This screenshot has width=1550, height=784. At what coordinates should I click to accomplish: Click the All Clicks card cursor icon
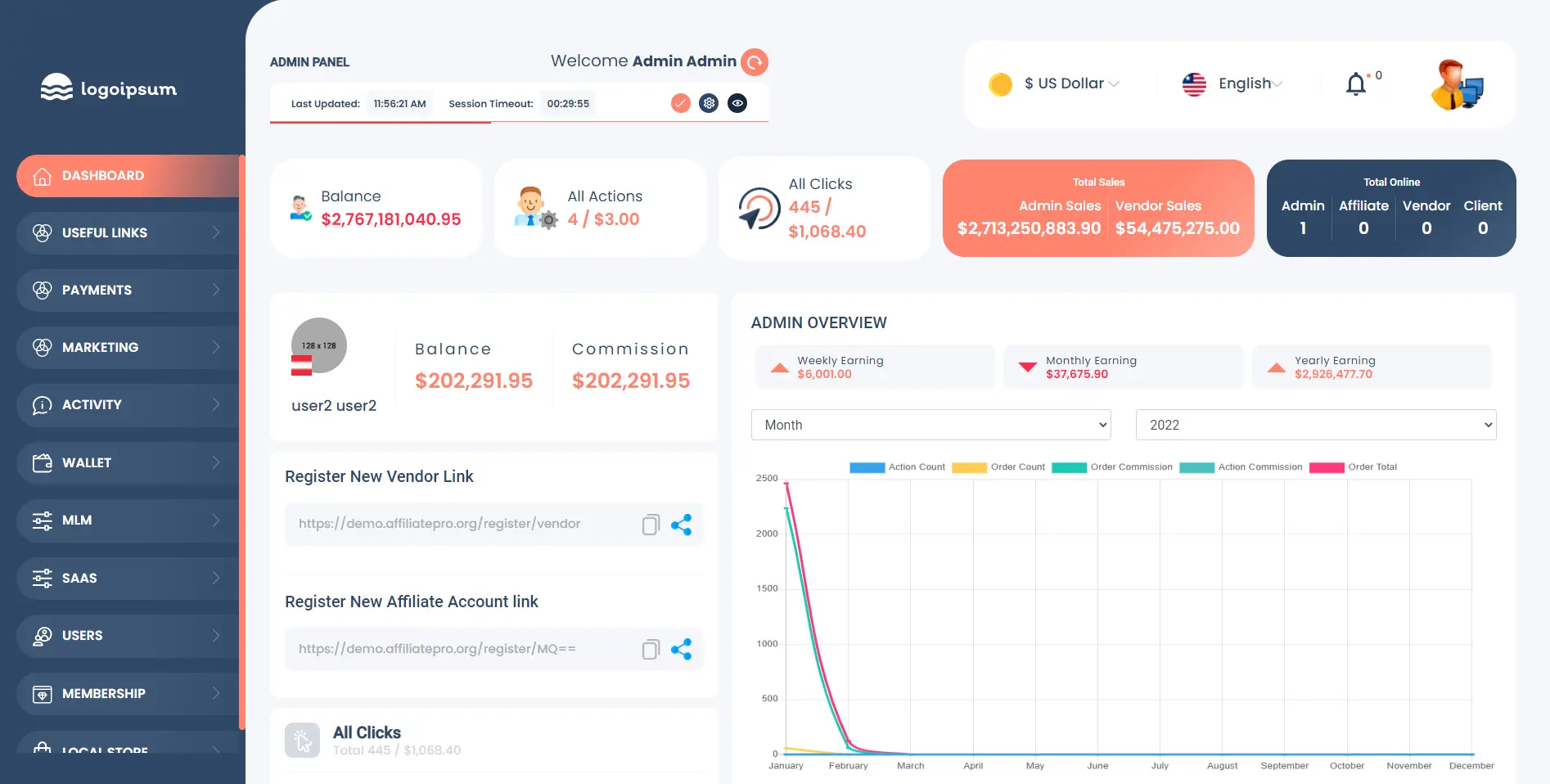click(759, 209)
